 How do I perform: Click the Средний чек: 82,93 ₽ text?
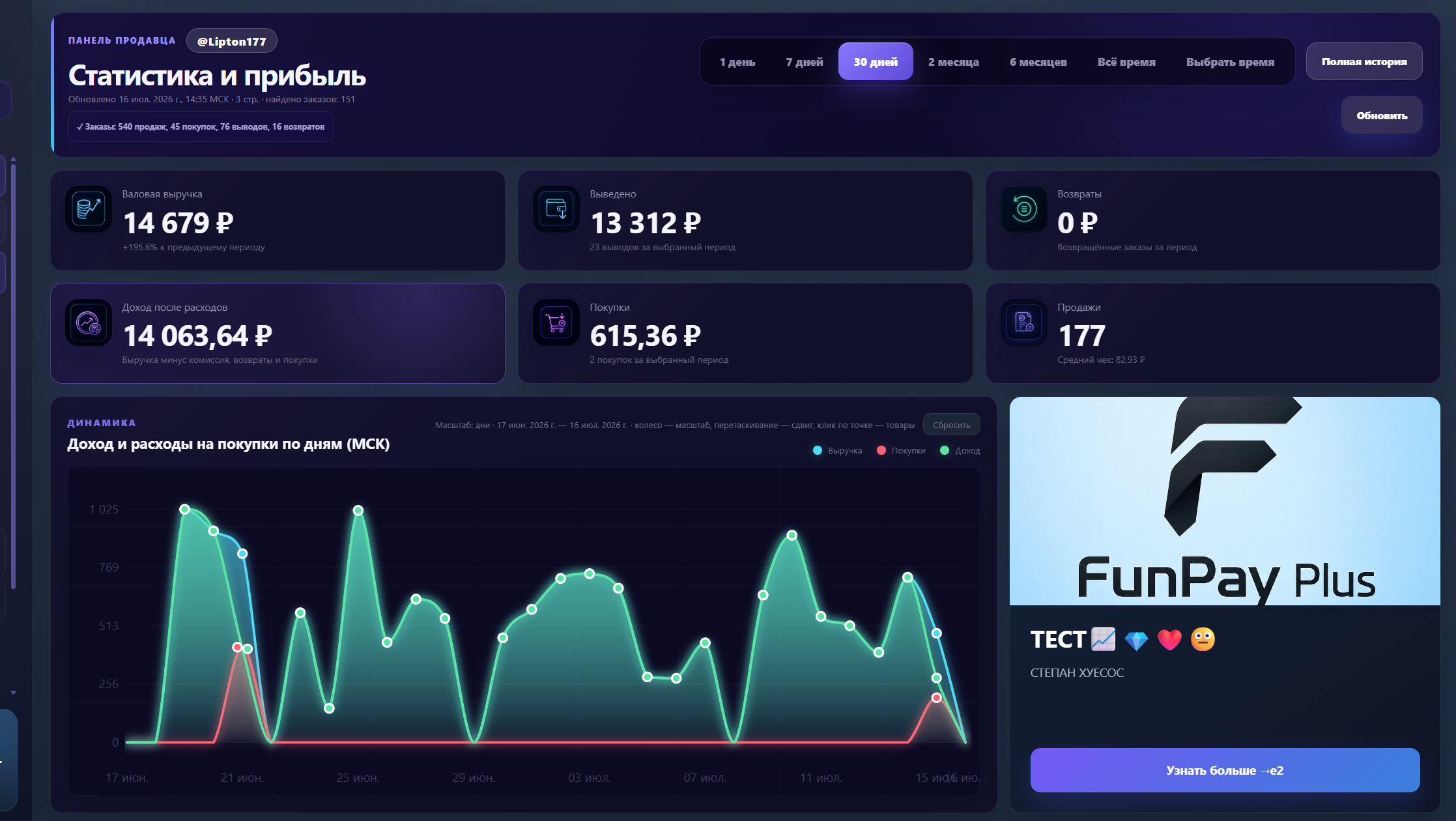1101,360
